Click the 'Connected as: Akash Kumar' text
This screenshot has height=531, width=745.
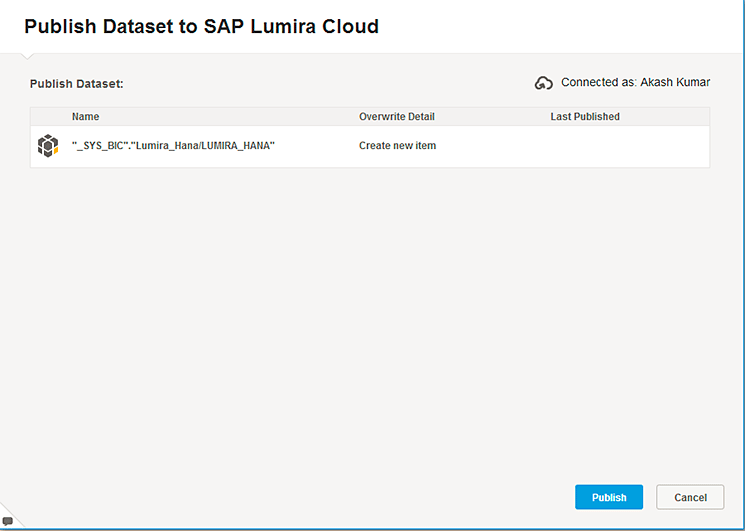(635, 83)
